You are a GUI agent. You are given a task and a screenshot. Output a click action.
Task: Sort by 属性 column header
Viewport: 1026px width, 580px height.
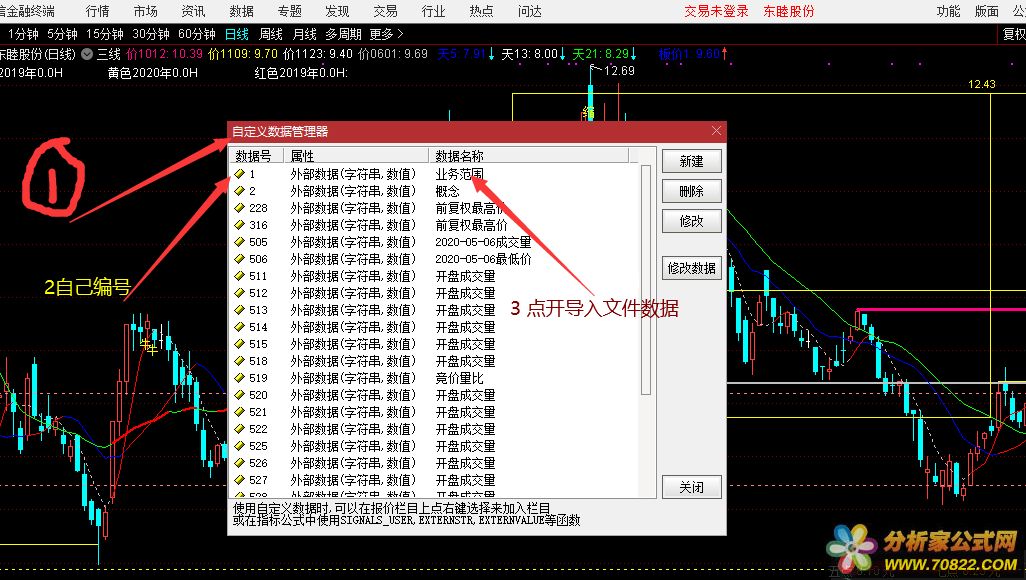point(356,156)
